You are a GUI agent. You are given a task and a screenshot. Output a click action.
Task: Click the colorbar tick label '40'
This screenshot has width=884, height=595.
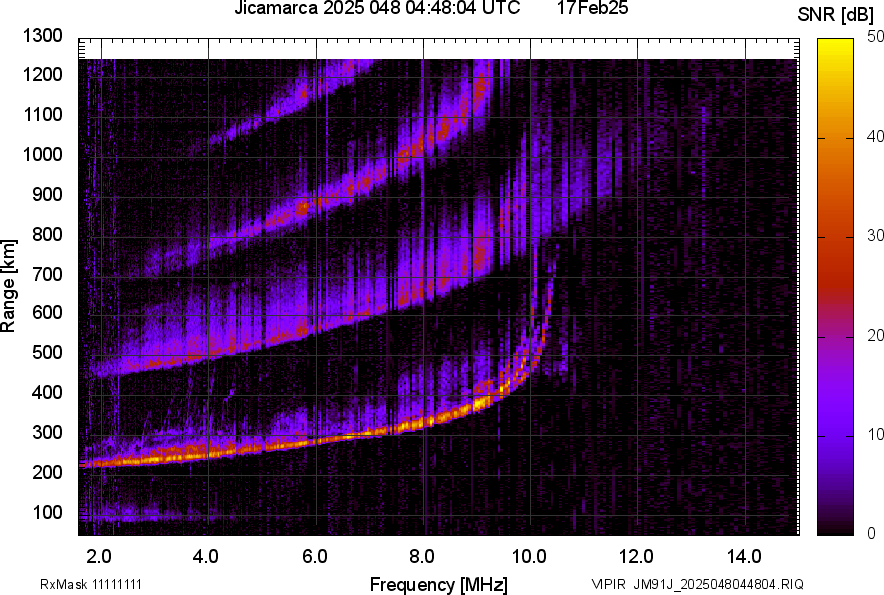875,136
